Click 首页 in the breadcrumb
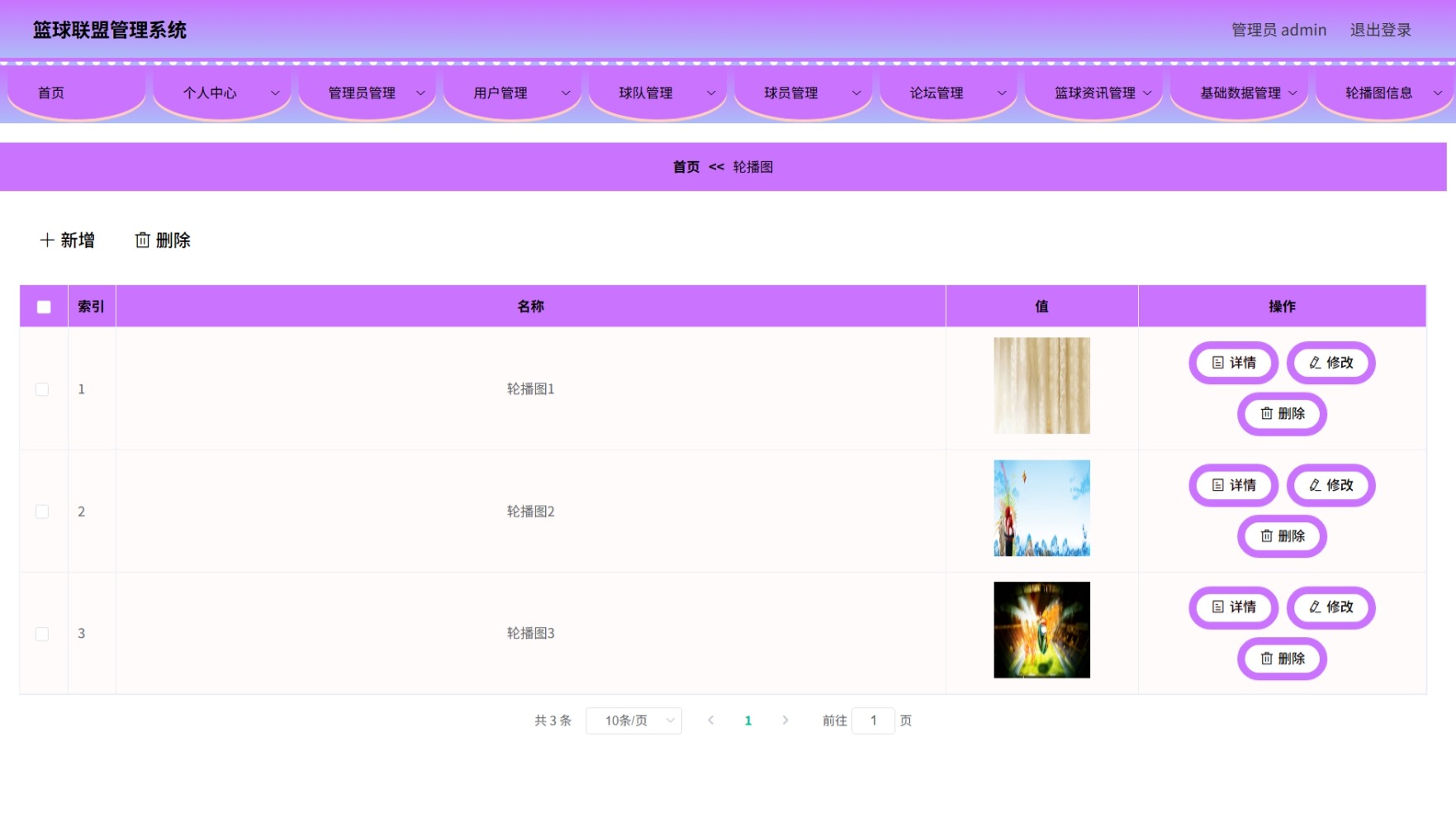Image resolution: width=1456 pixels, height=828 pixels. click(686, 167)
